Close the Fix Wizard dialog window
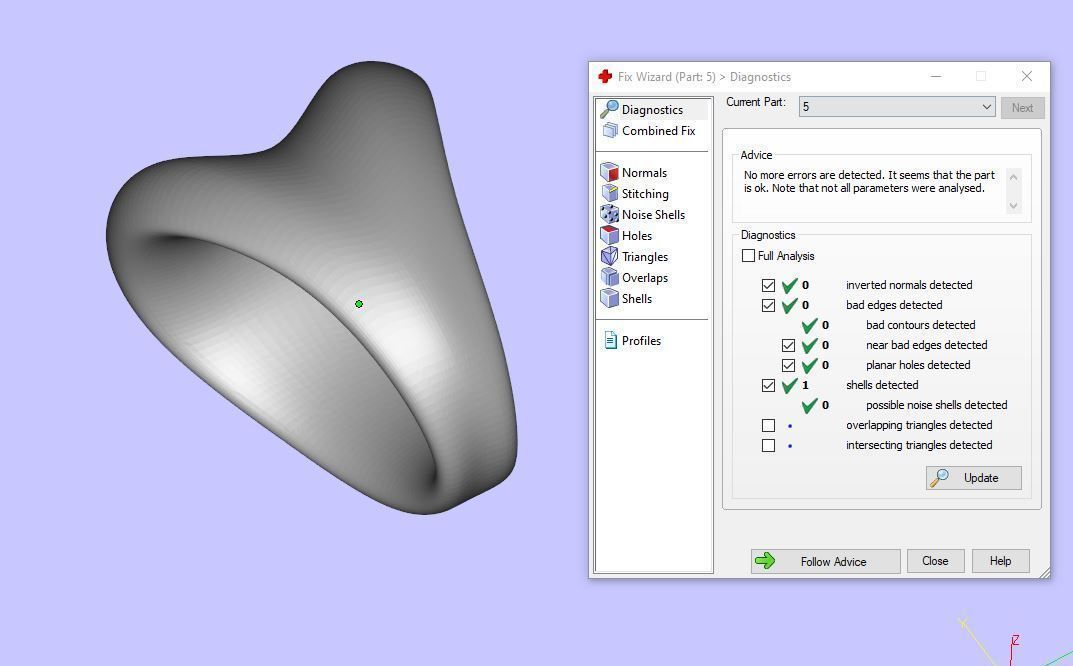This screenshot has height=666, width=1073. coord(1026,76)
